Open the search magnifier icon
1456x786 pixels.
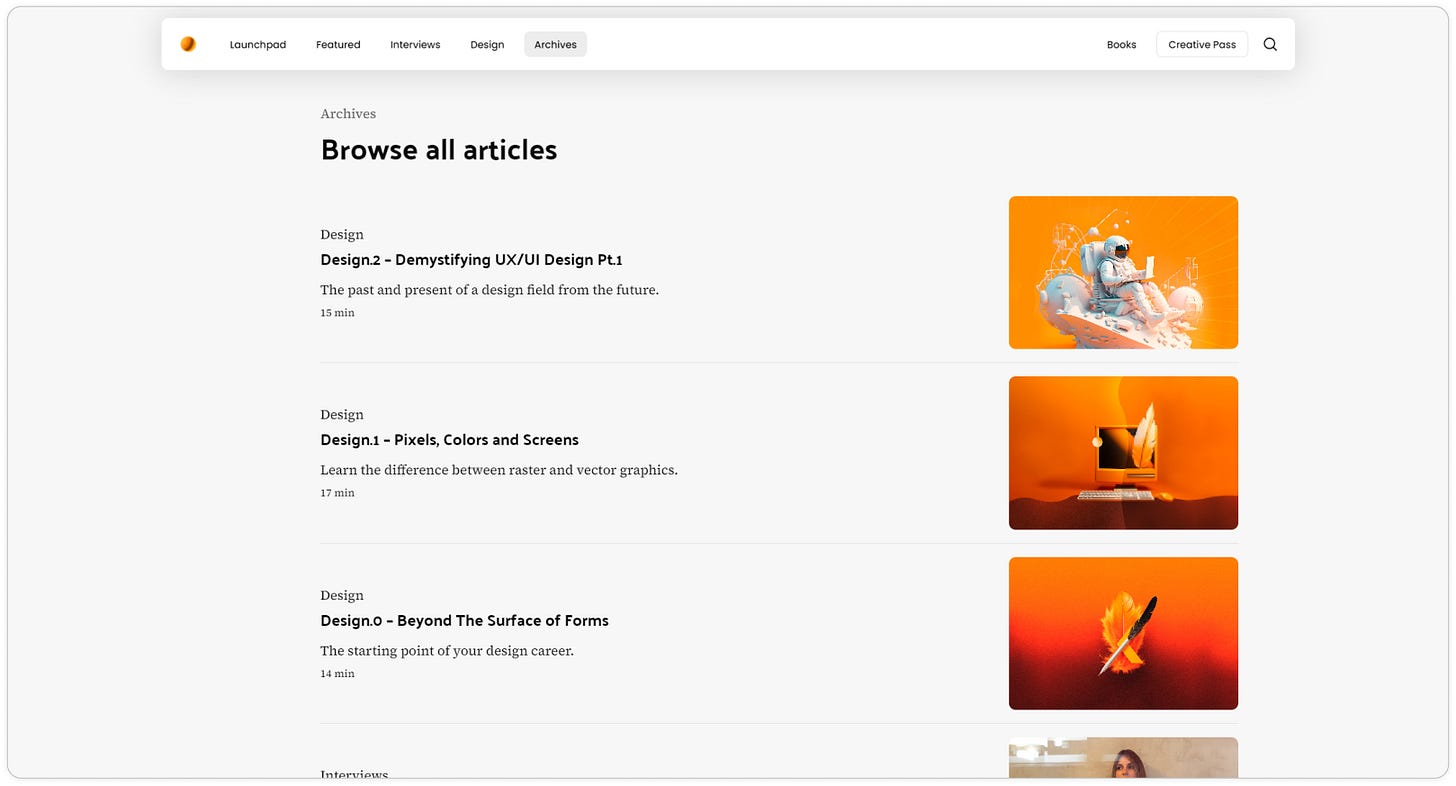pyautogui.click(x=1270, y=44)
